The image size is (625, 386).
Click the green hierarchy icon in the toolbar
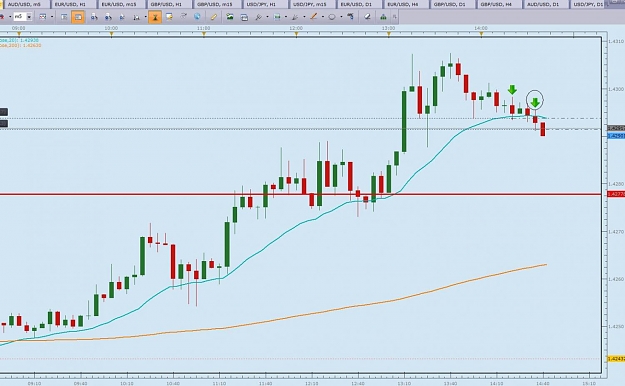(x=383, y=17)
